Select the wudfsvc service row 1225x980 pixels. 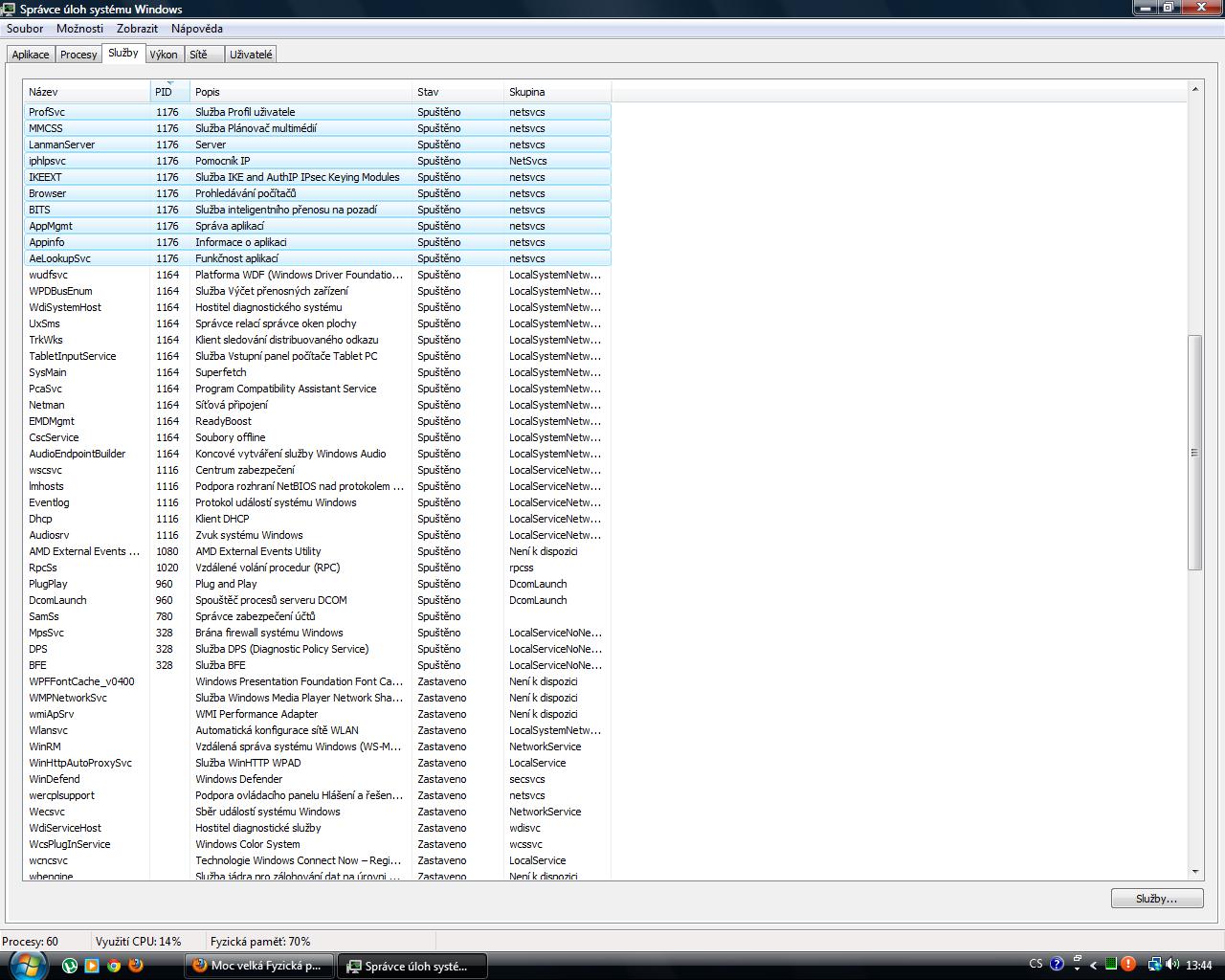317,275
